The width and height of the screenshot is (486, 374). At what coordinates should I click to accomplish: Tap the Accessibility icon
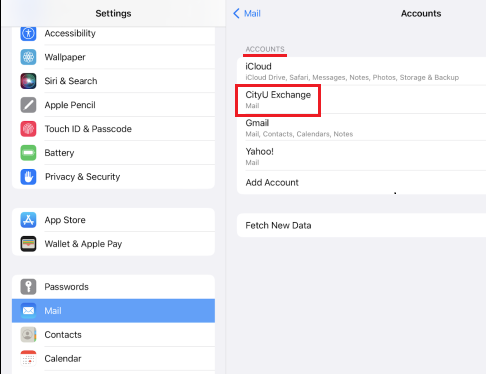28,33
